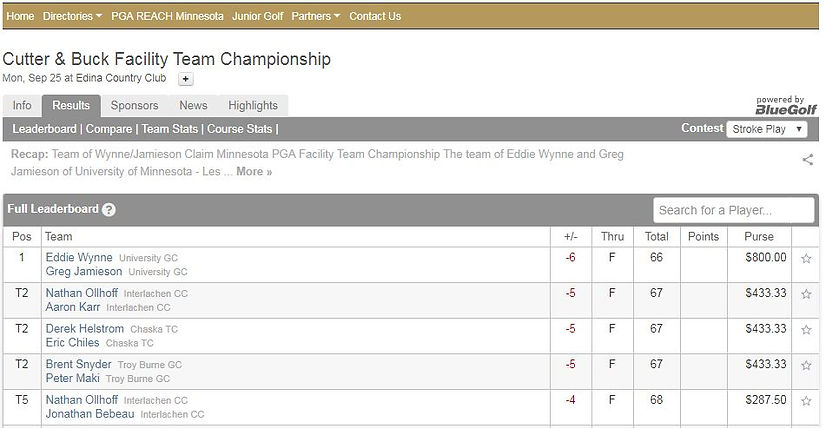The image size is (826, 428).
Task: Star the Brent Snyder and Peter Maki team
Action: point(806,365)
